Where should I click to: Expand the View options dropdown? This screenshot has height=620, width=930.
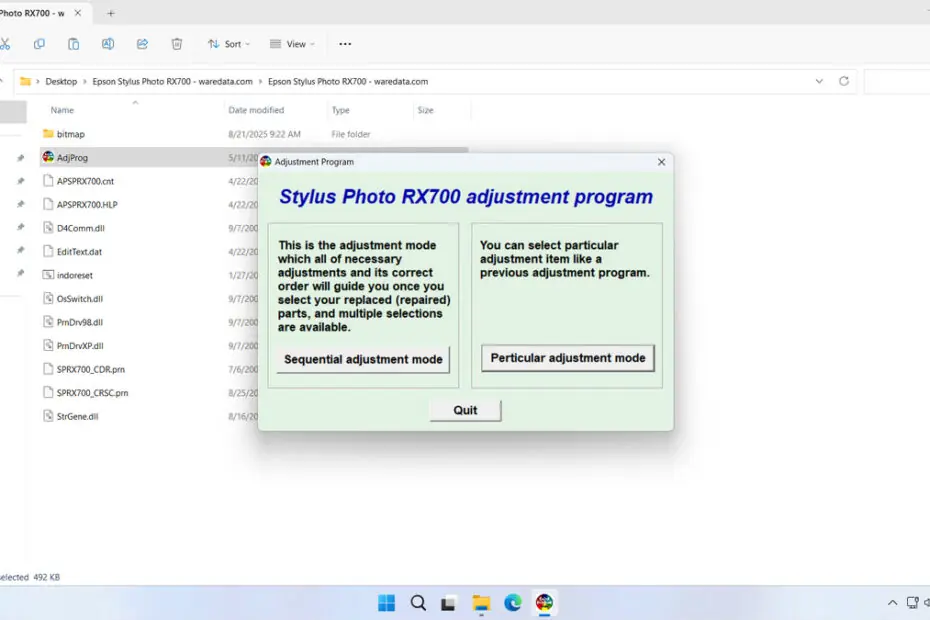[292, 44]
